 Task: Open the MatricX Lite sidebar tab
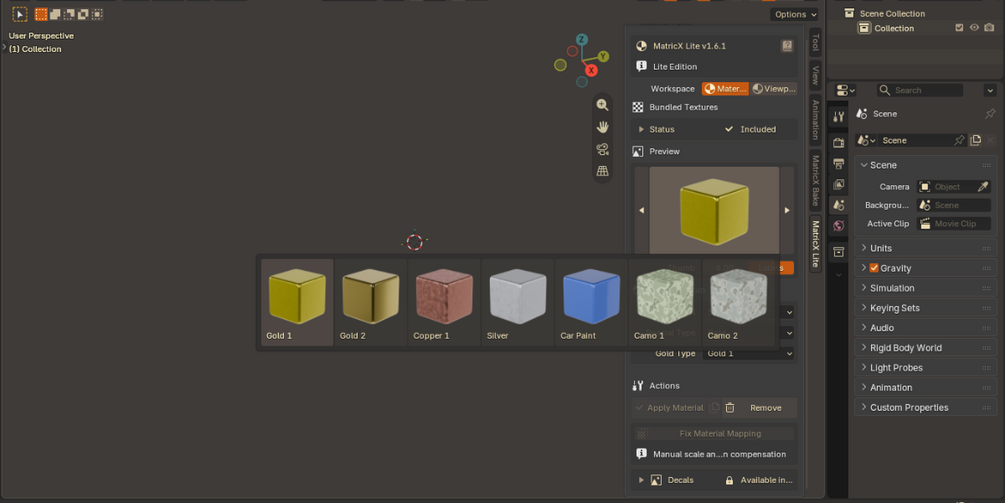pos(815,243)
